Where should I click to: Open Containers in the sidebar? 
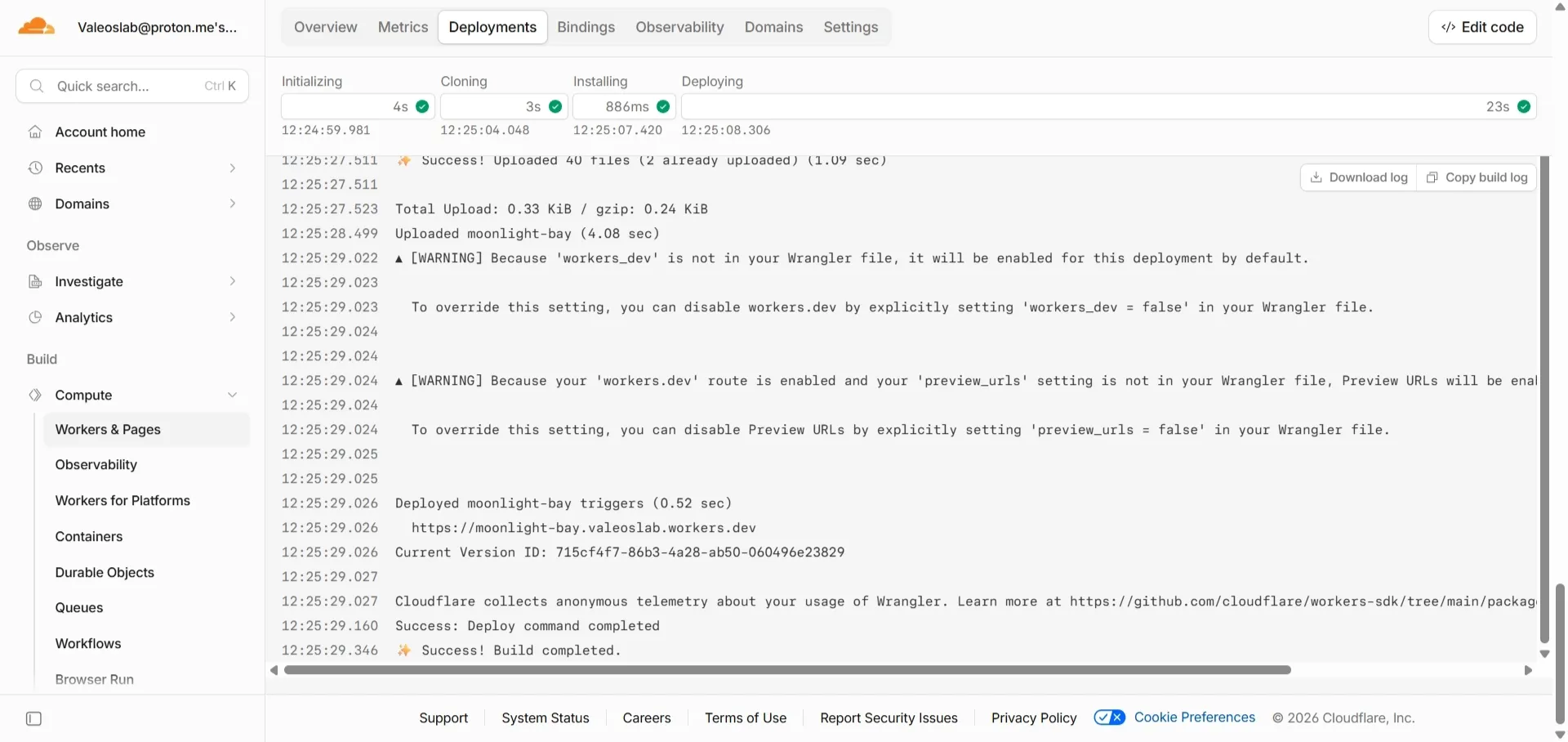pyautogui.click(x=89, y=536)
